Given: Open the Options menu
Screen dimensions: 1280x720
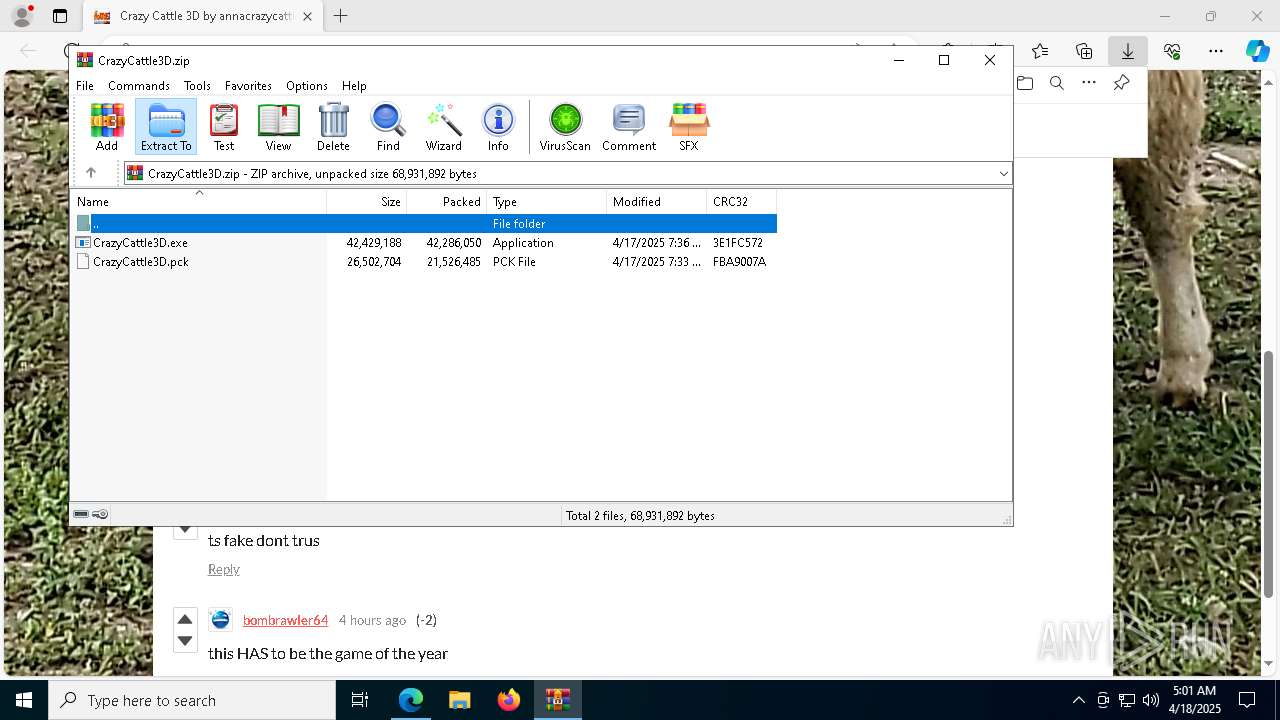Looking at the screenshot, I should [306, 86].
